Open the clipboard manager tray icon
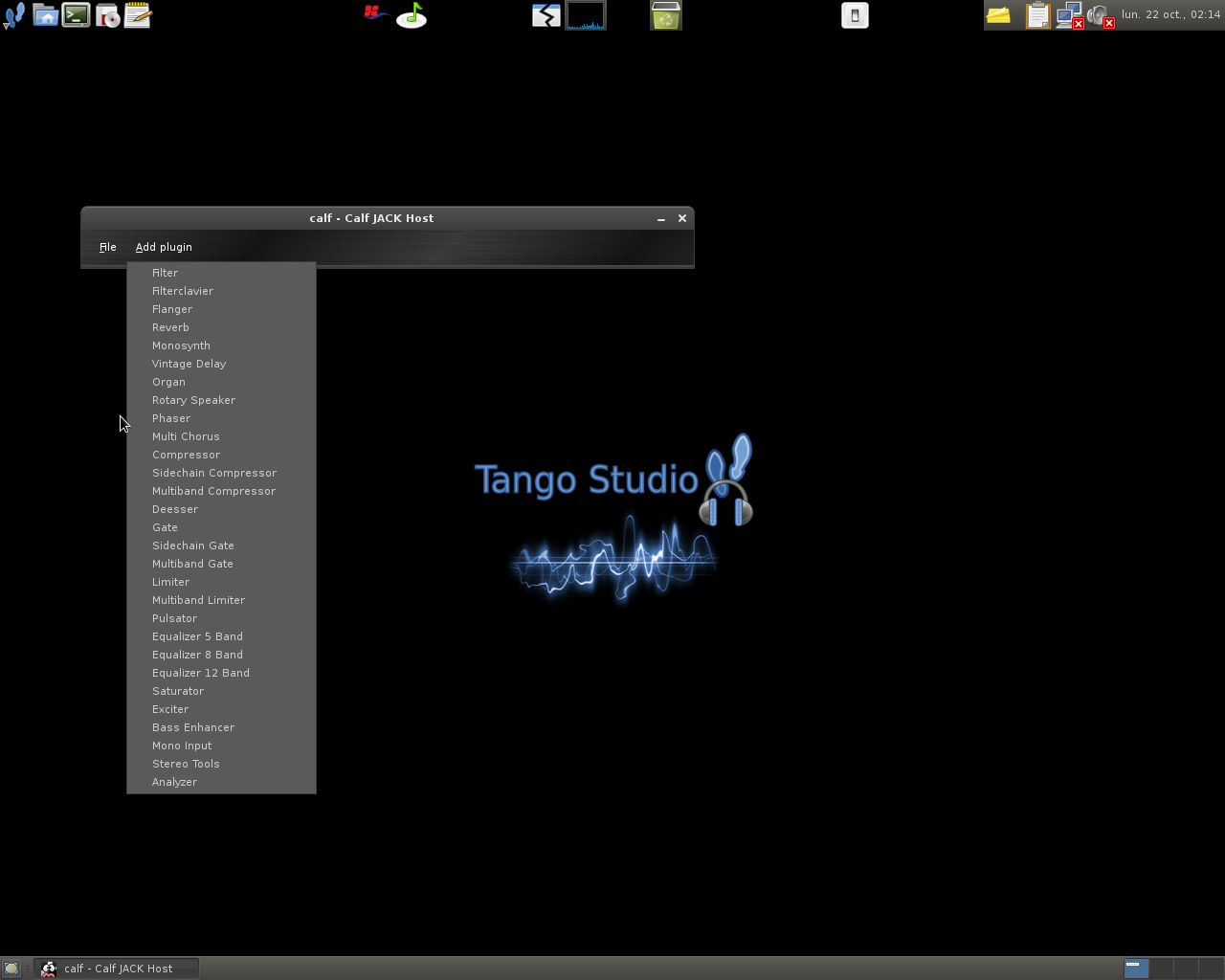This screenshot has width=1225, height=980. 1037,15
